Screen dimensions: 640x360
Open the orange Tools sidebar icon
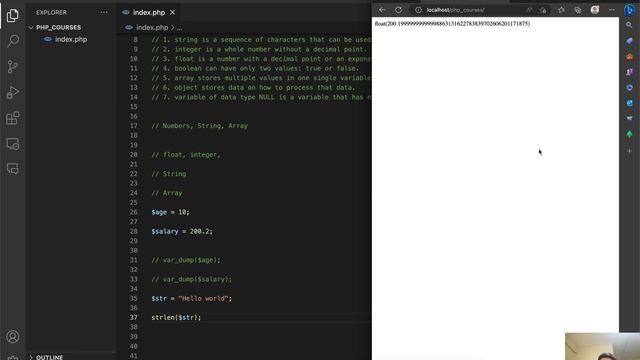[x=629, y=56]
